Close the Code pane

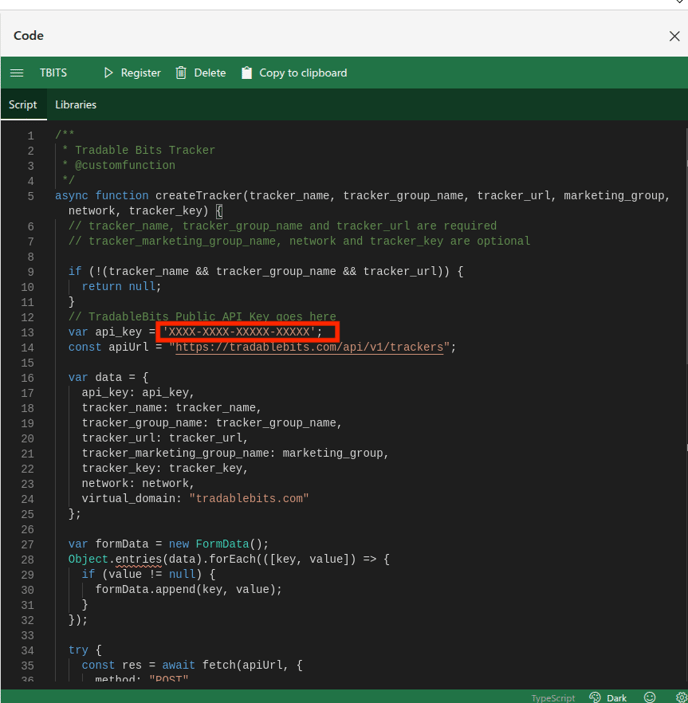tap(674, 36)
